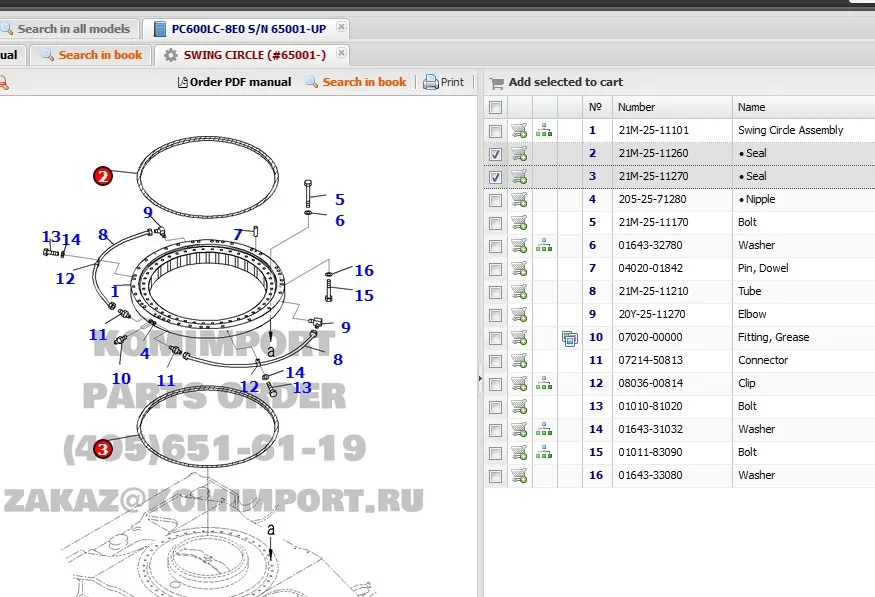Open notes icon on Fitting, Grease row
Viewport: 875px width, 597px height.
point(570,338)
